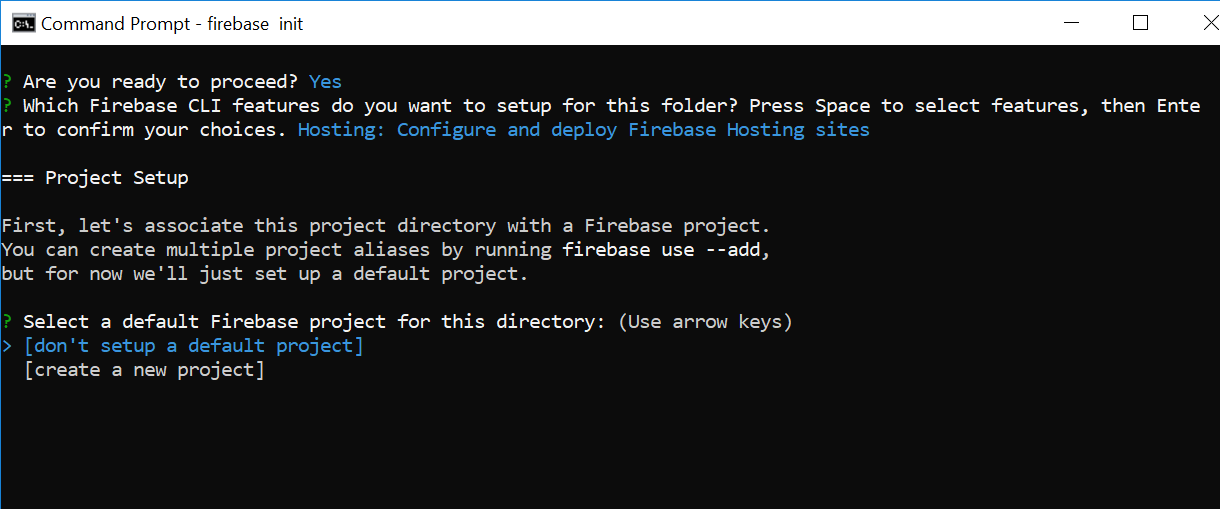Click the green question mark before 'Select a default'
This screenshot has width=1220, height=509.
pyautogui.click(x=7, y=322)
